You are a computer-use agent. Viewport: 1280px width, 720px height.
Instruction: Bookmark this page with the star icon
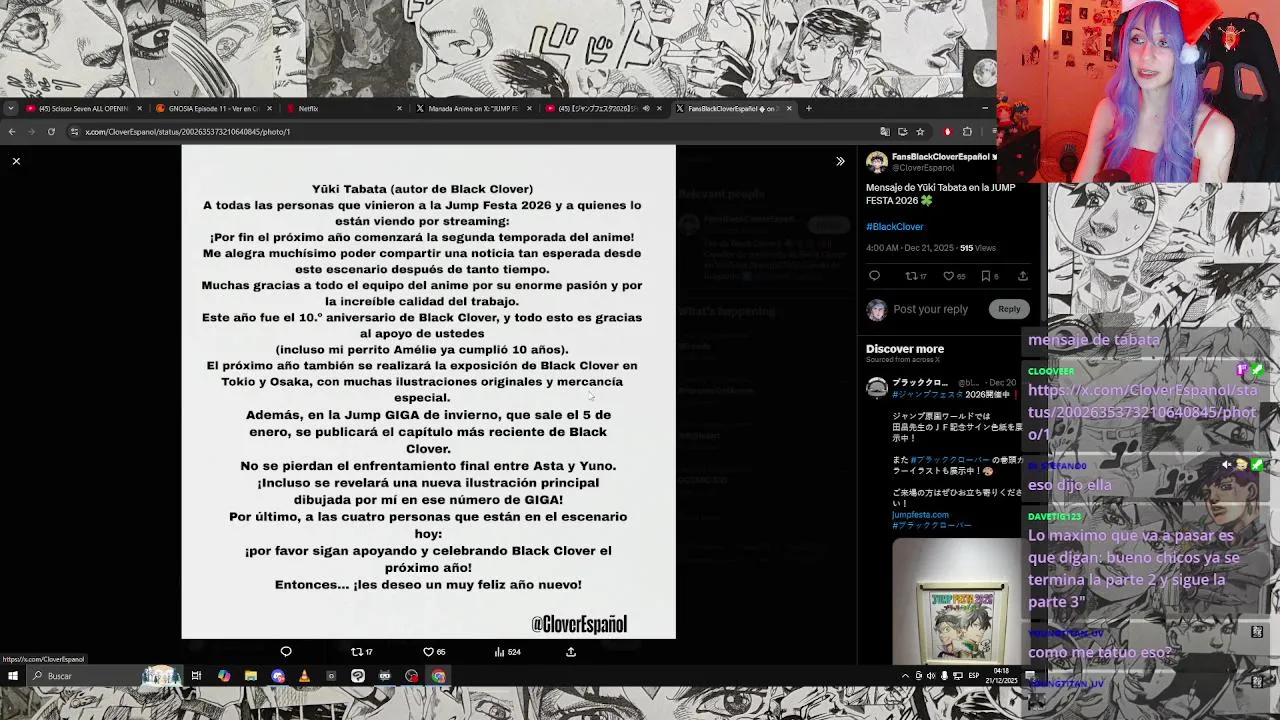(x=920, y=132)
